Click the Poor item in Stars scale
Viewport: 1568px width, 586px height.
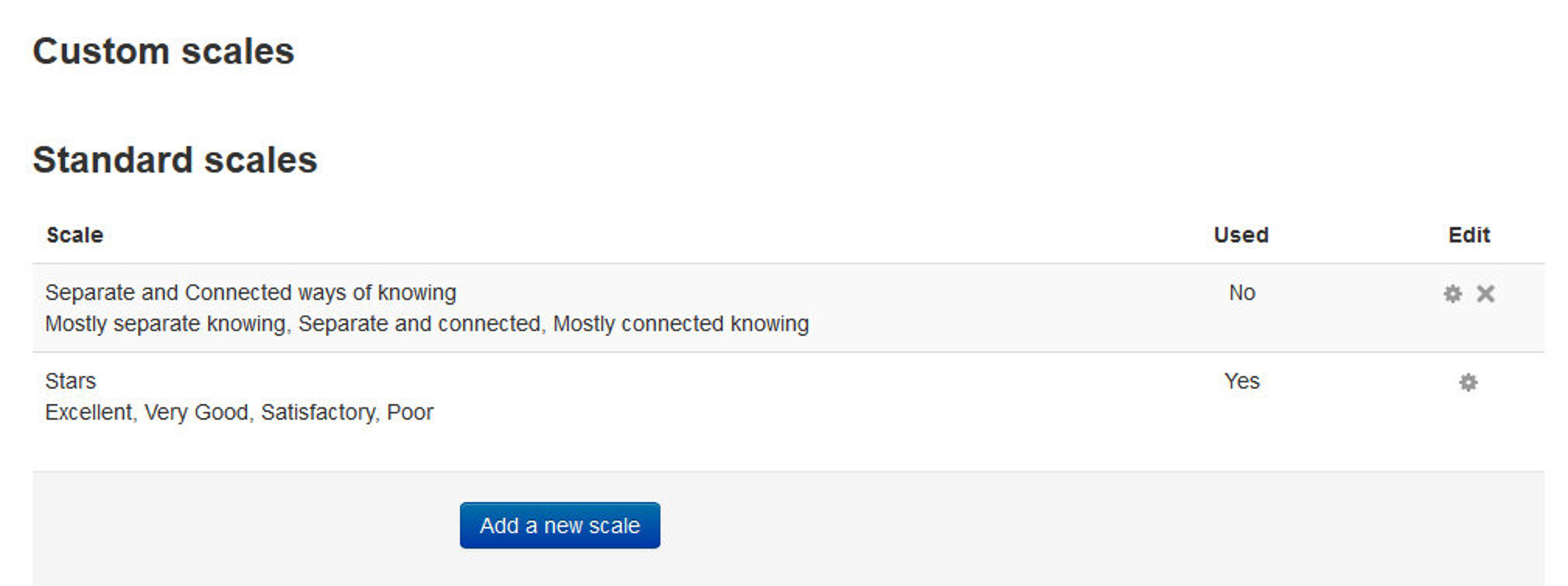(x=410, y=413)
